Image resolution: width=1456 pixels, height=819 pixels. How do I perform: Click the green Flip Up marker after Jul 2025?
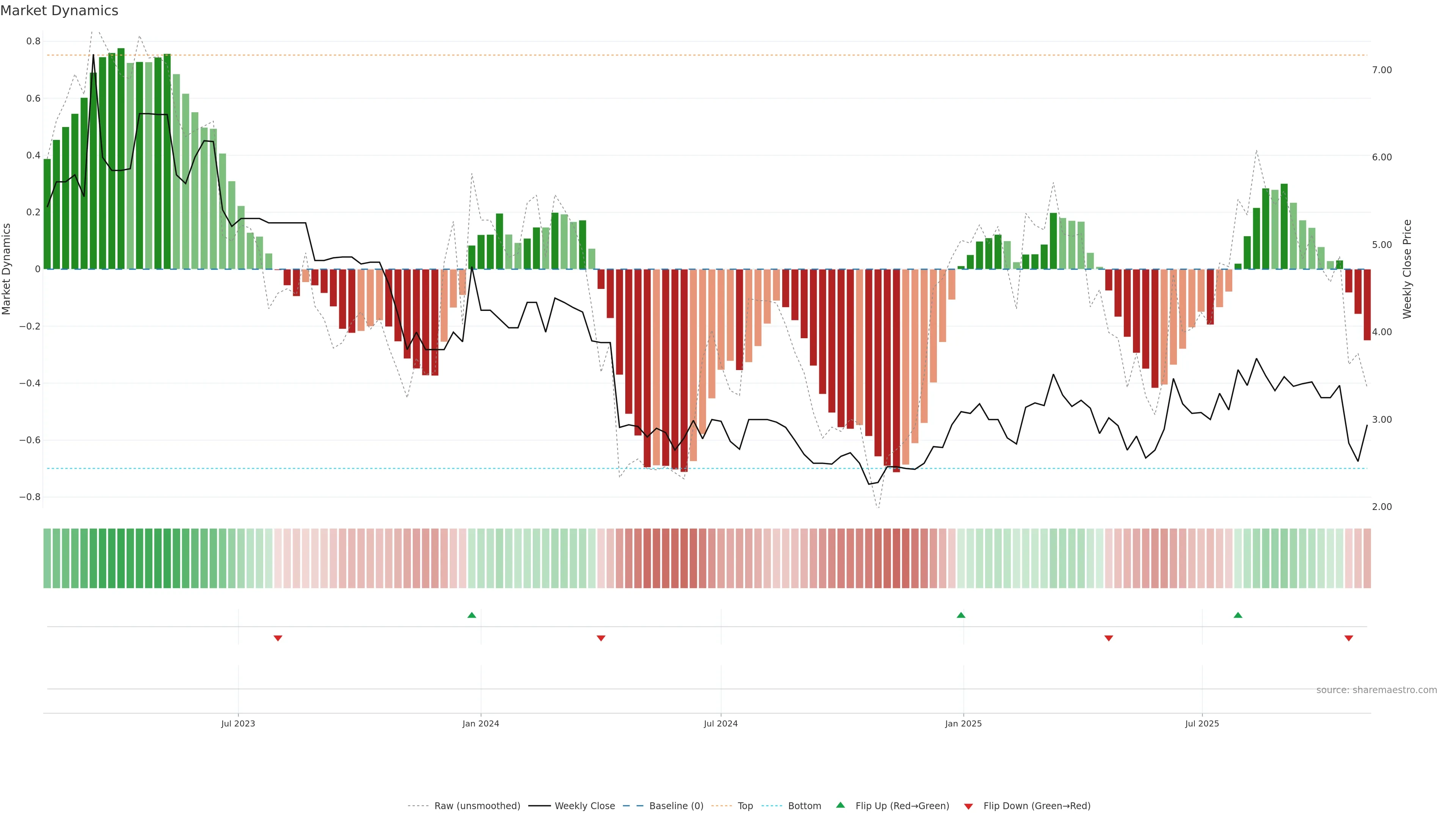[1238, 615]
